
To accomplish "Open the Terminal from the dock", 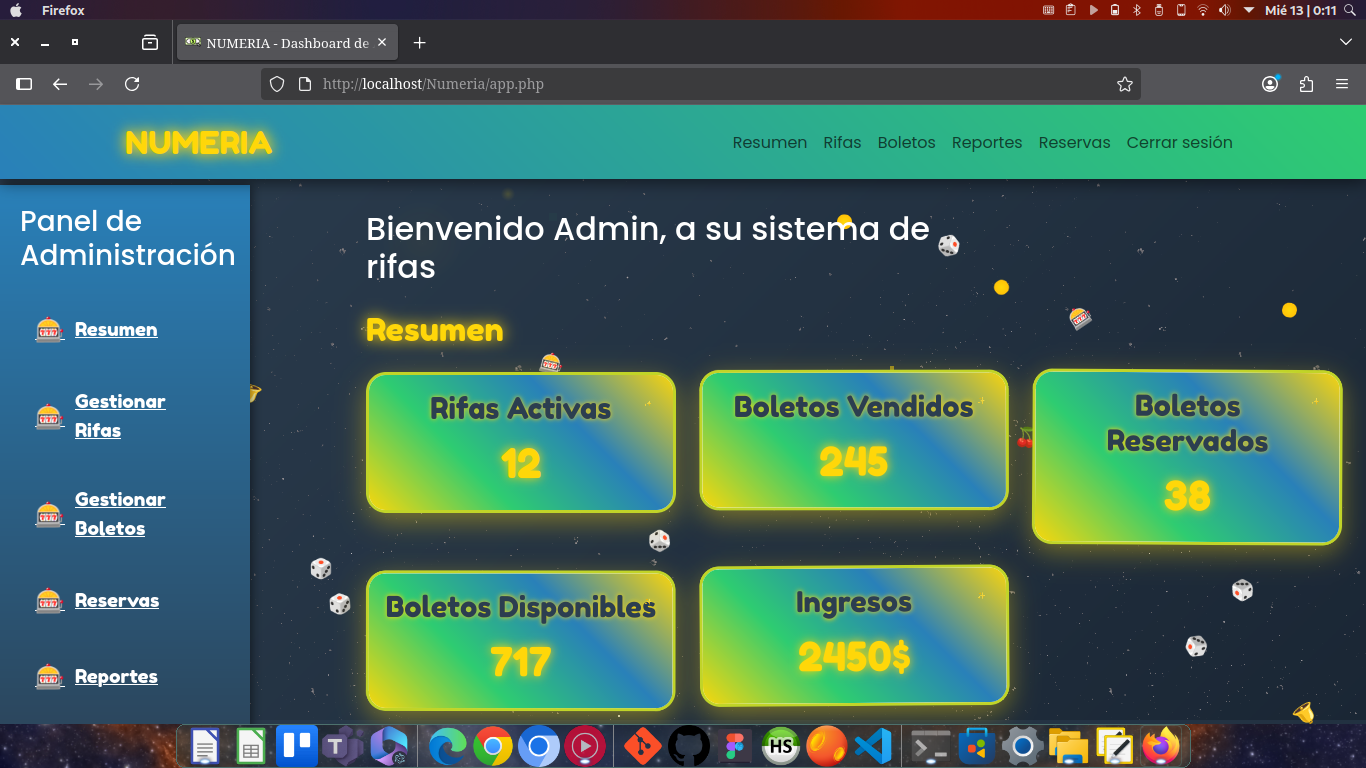I will pos(931,746).
